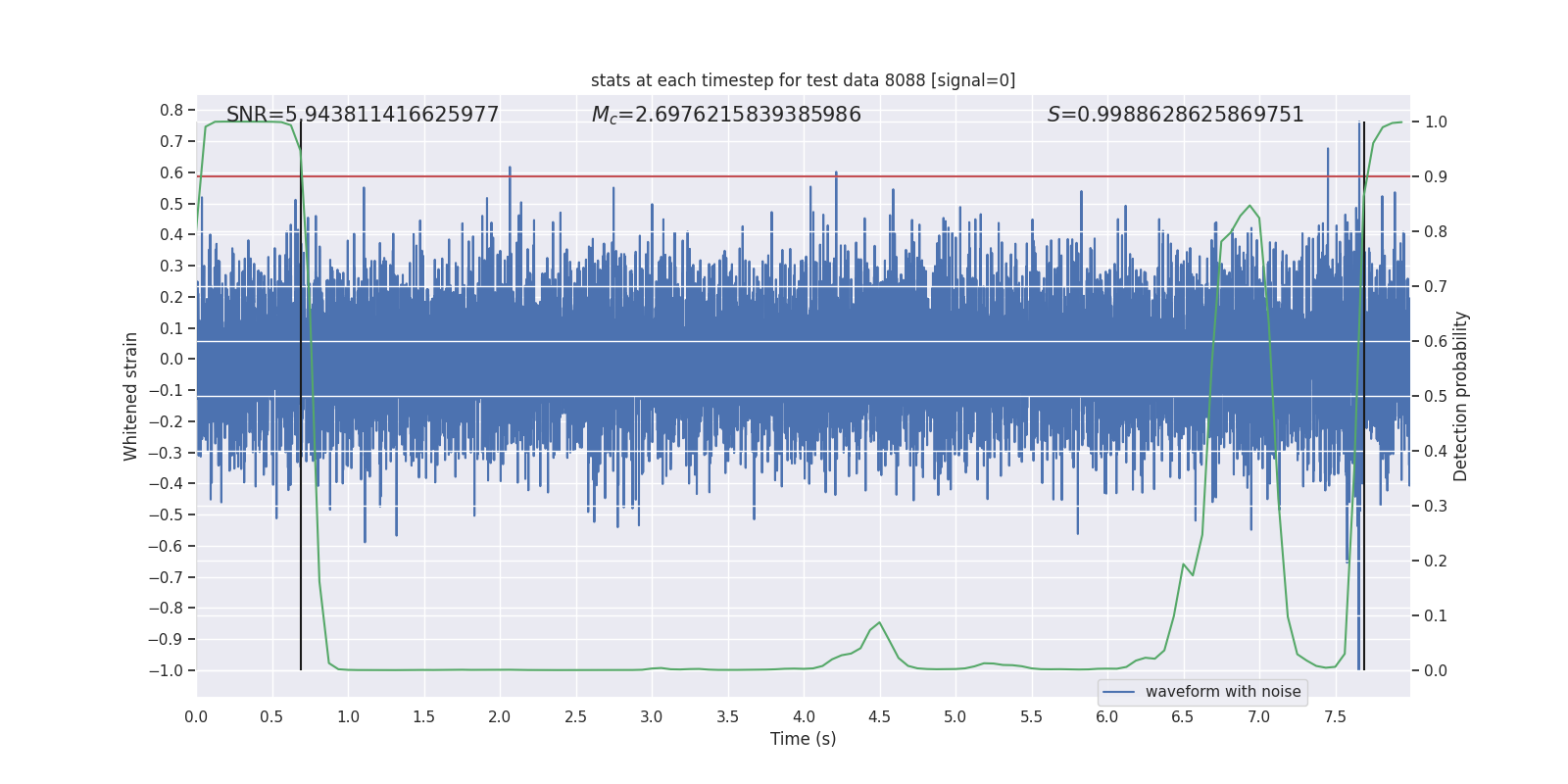
Task: Select the 'Time (s)' x-axis label
Action: pyautogui.click(x=803, y=739)
